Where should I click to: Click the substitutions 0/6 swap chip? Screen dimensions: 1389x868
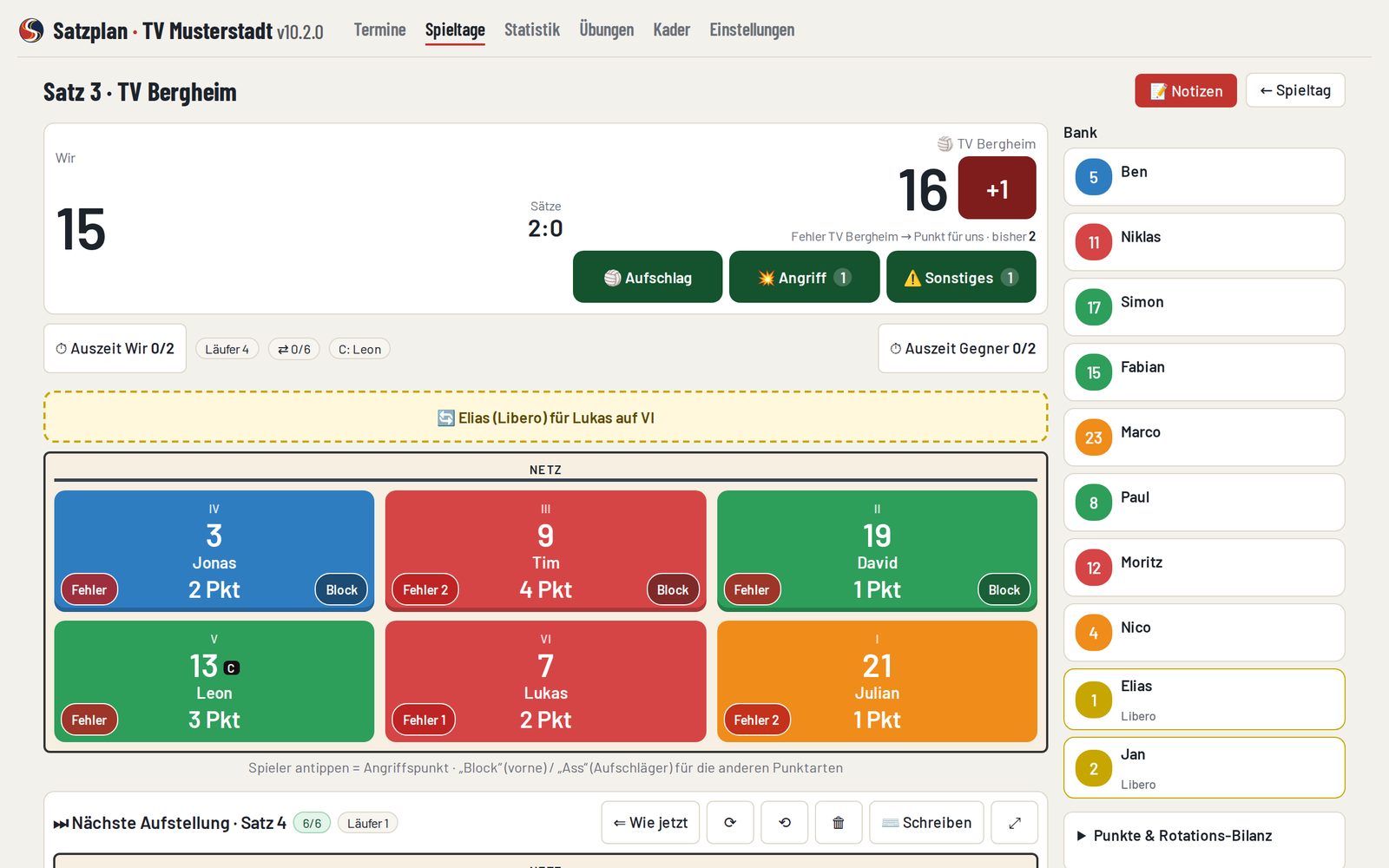pyautogui.click(x=294, y=349)
